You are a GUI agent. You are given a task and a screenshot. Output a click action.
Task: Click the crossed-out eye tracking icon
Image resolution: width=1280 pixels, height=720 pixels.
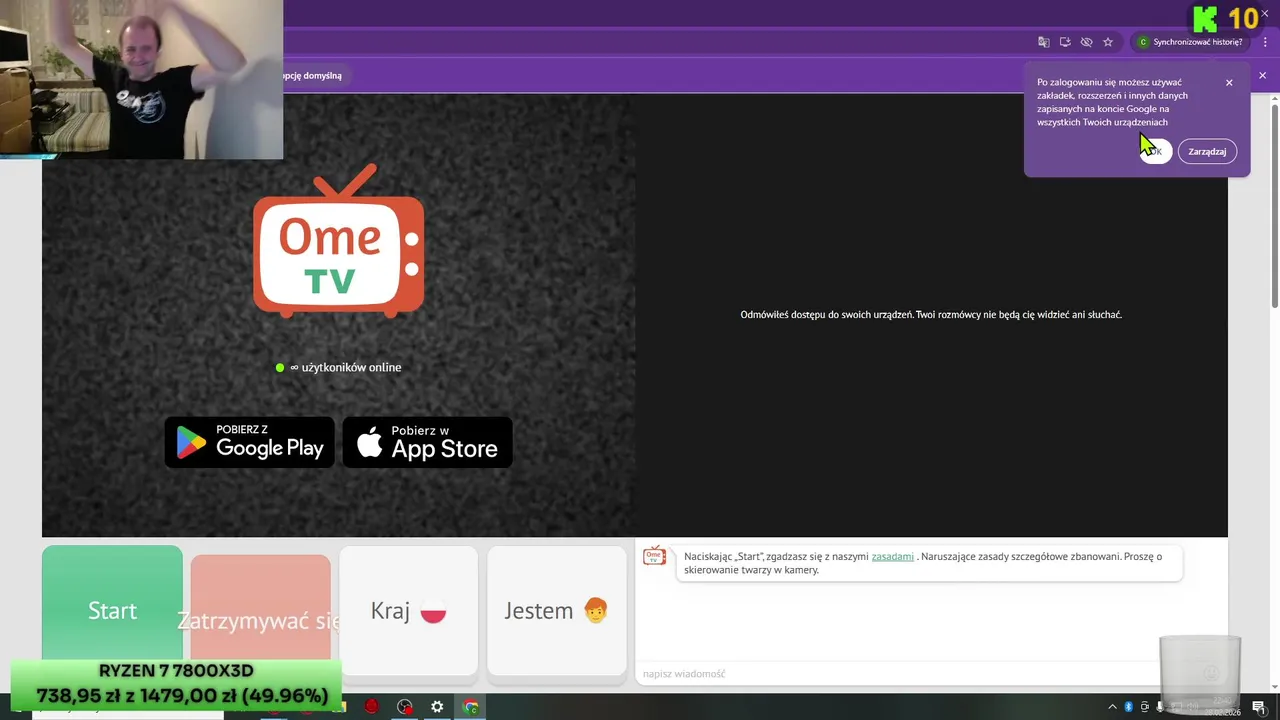1086,42
